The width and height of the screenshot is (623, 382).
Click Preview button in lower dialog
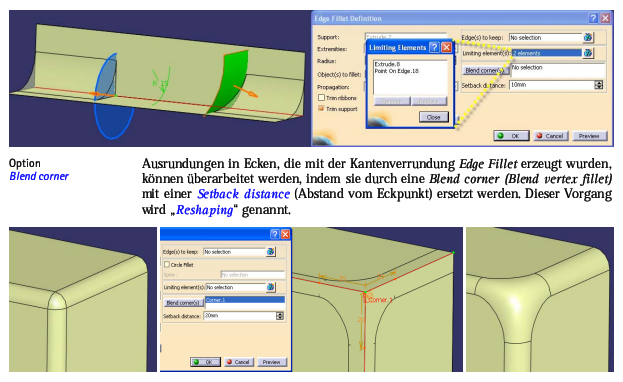point(272,362)
